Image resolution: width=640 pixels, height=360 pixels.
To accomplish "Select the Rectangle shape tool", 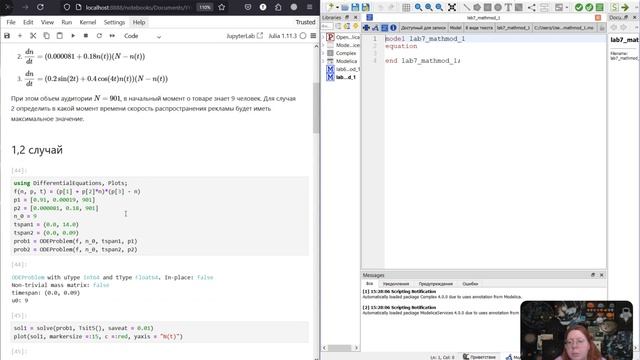I will (487, 7).
